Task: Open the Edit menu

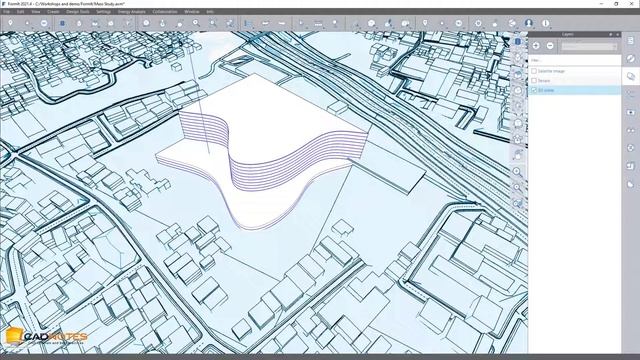Action: click(x=20, y=12)
